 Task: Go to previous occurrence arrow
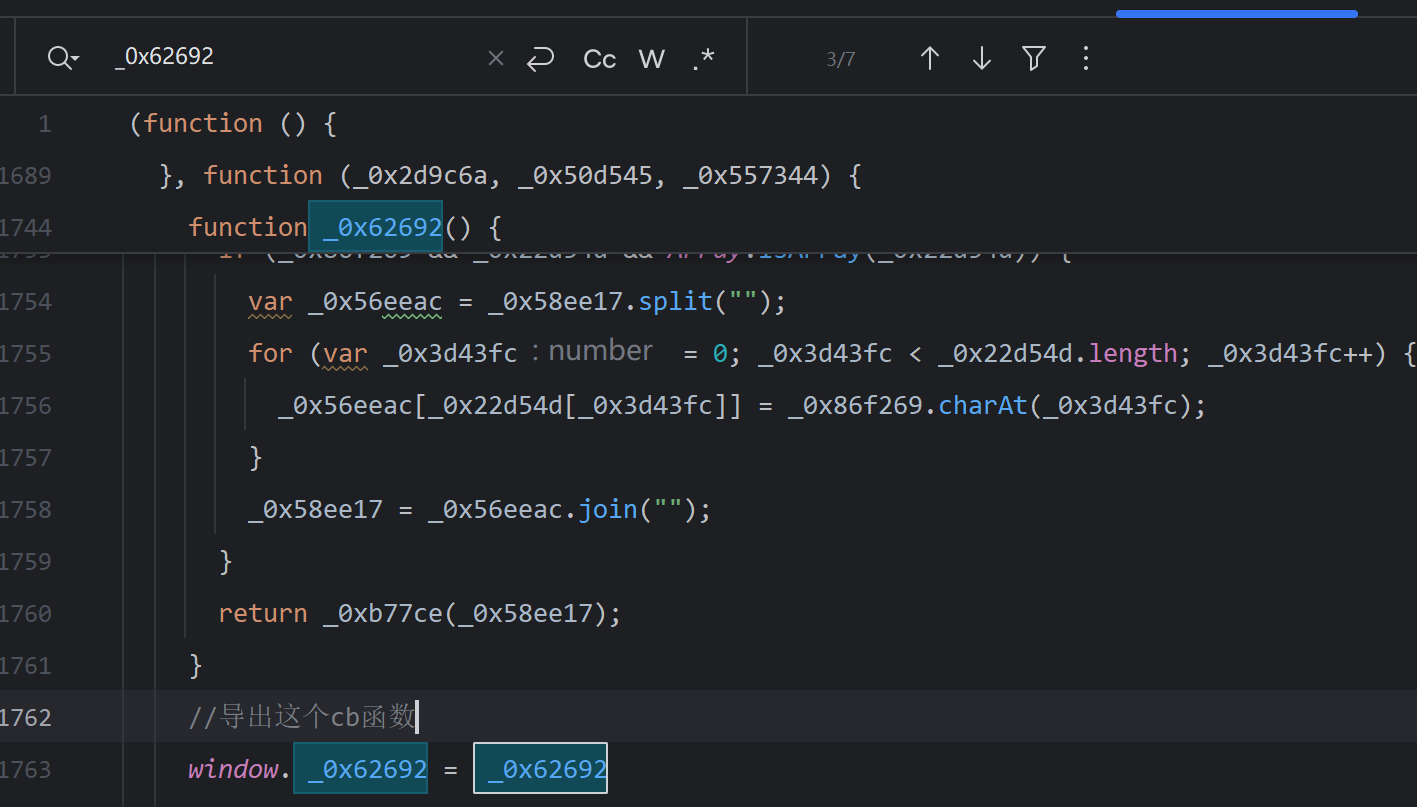click(930, 59)
